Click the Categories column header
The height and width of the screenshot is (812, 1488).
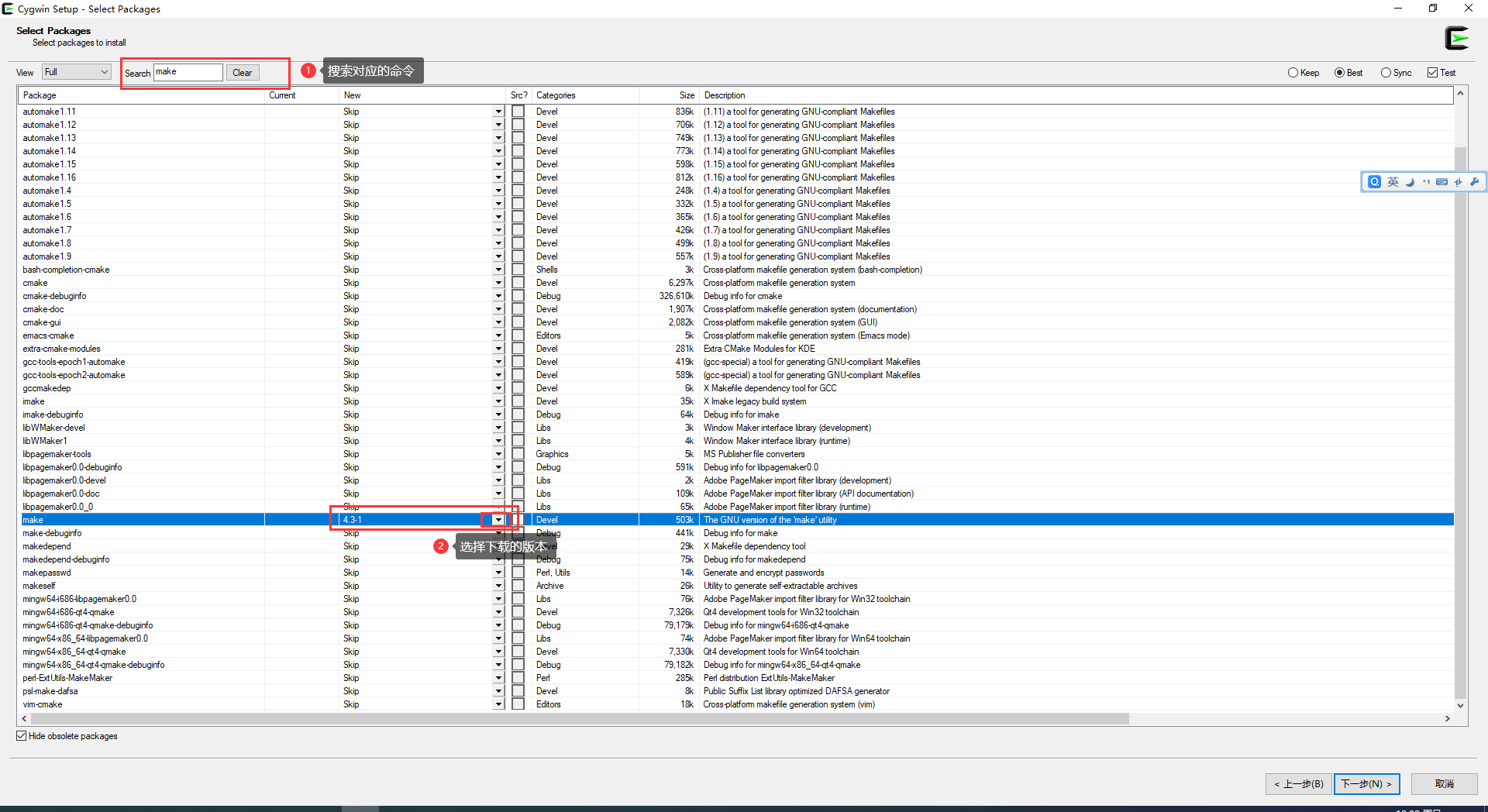(585, 95)
